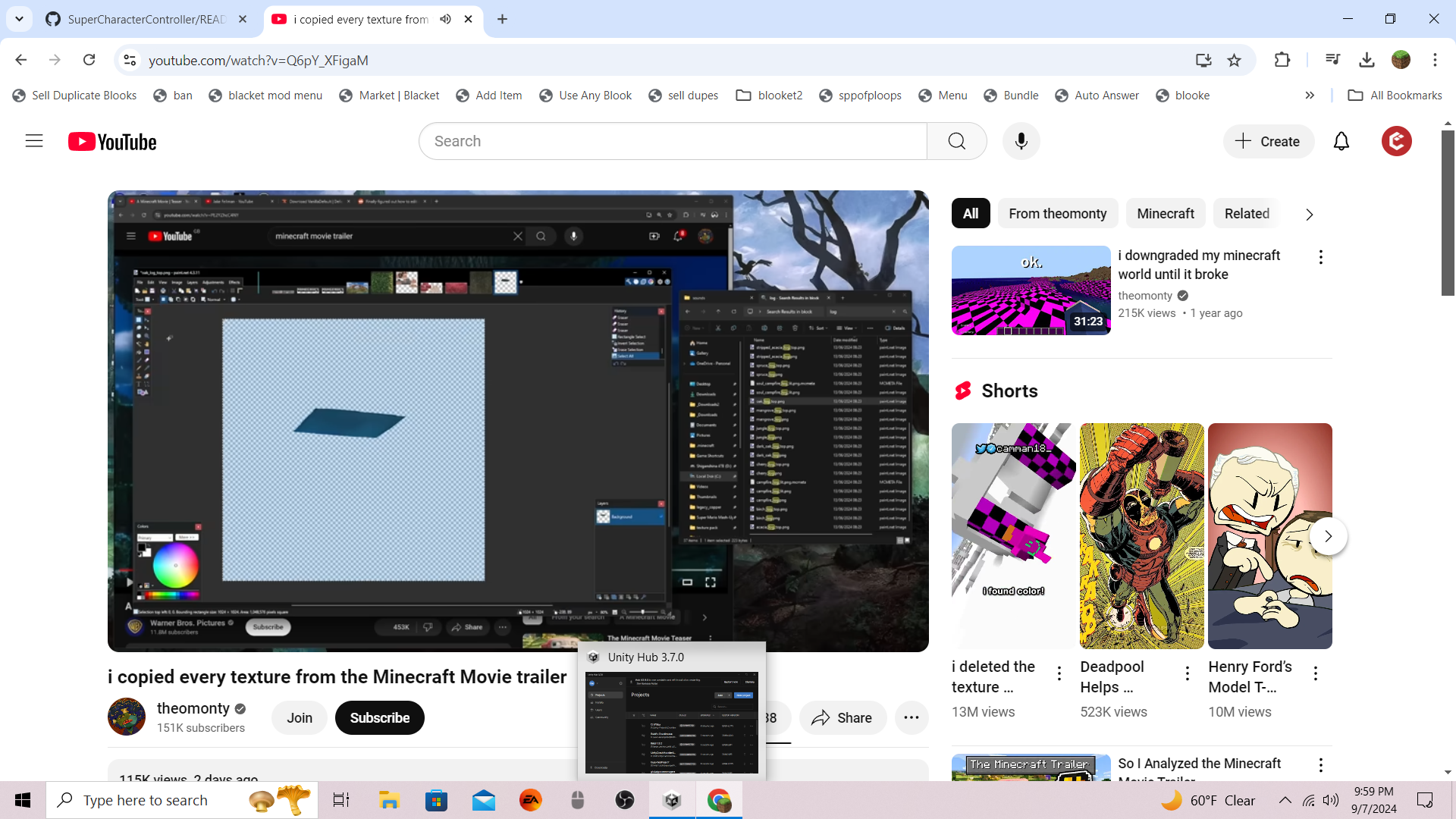Click the Share video button

point(842,717)
